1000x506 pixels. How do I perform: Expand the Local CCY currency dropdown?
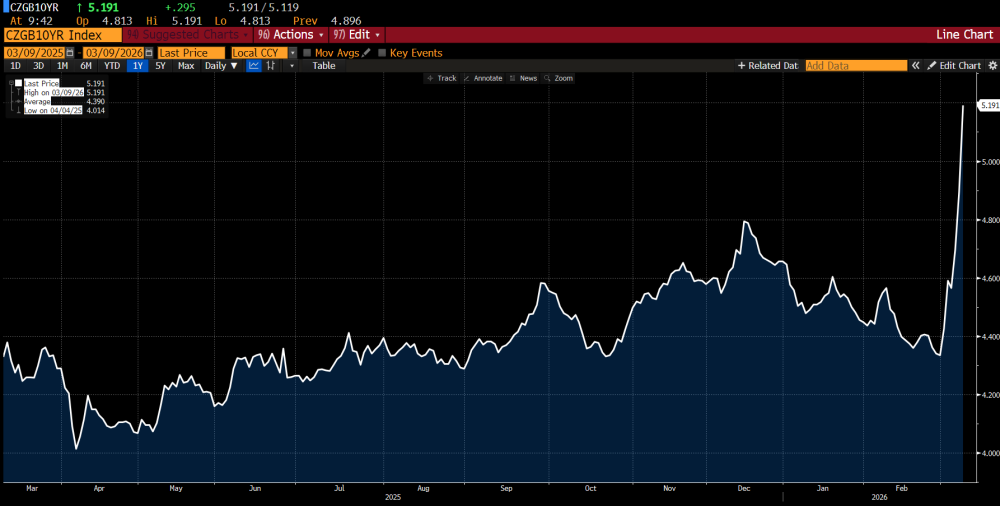292,53
